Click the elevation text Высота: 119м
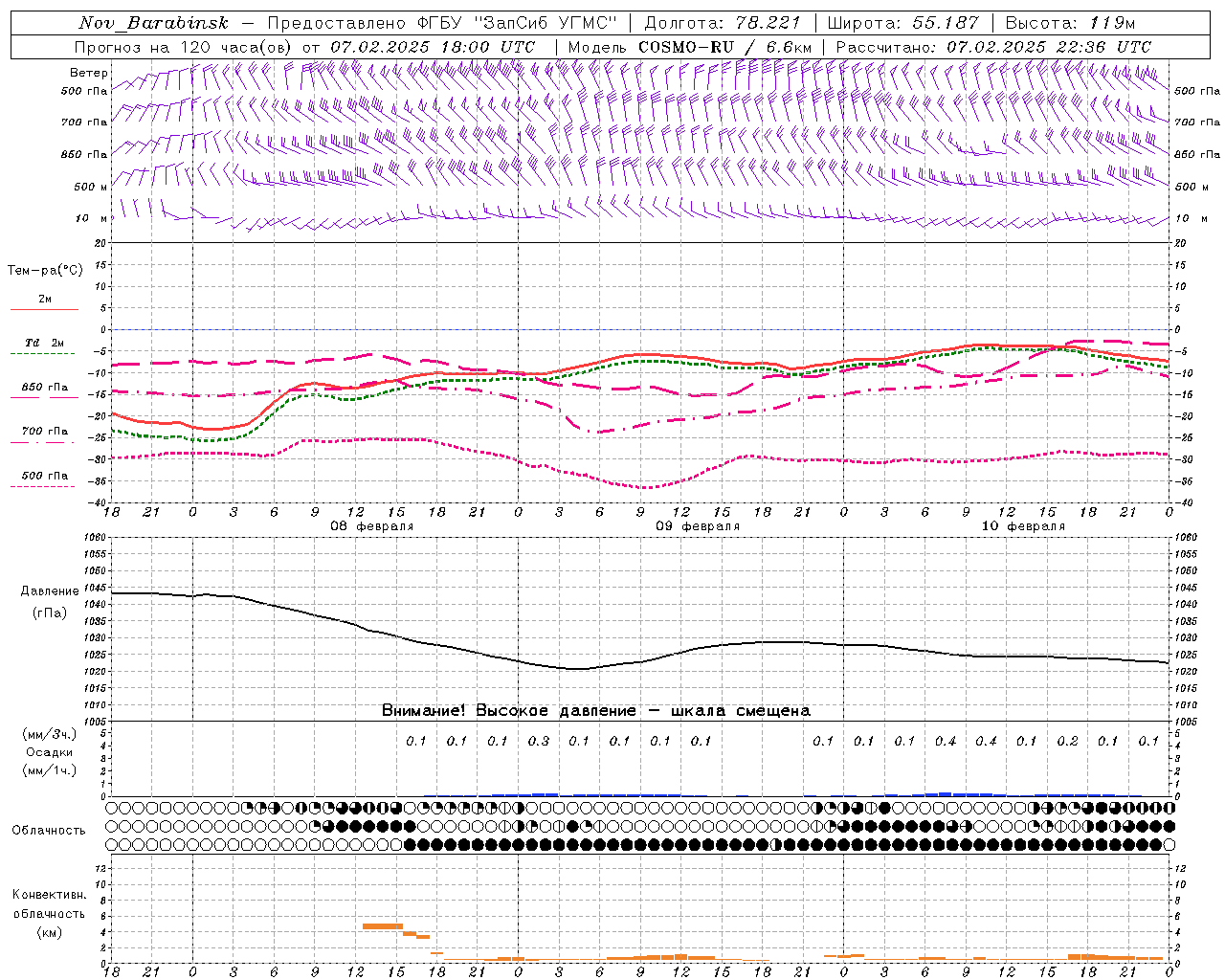 [1070, 23]
